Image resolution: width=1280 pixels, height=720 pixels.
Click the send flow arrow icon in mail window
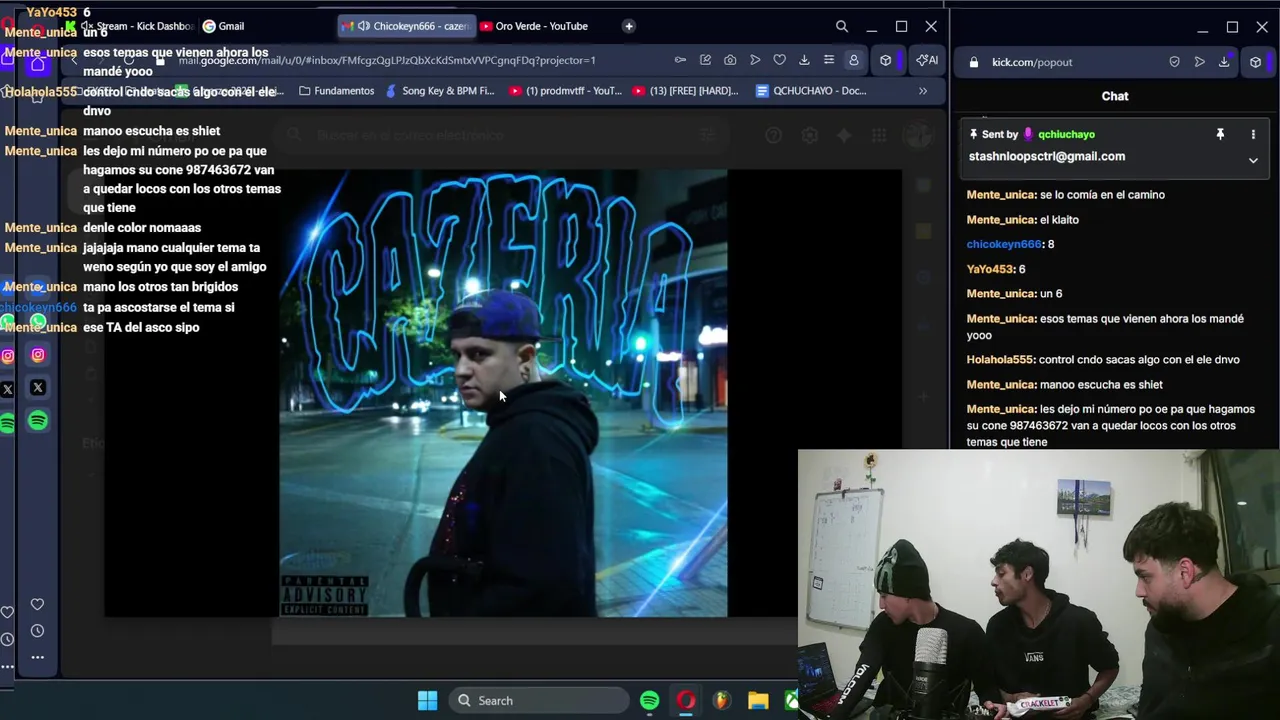coord(755,60)
